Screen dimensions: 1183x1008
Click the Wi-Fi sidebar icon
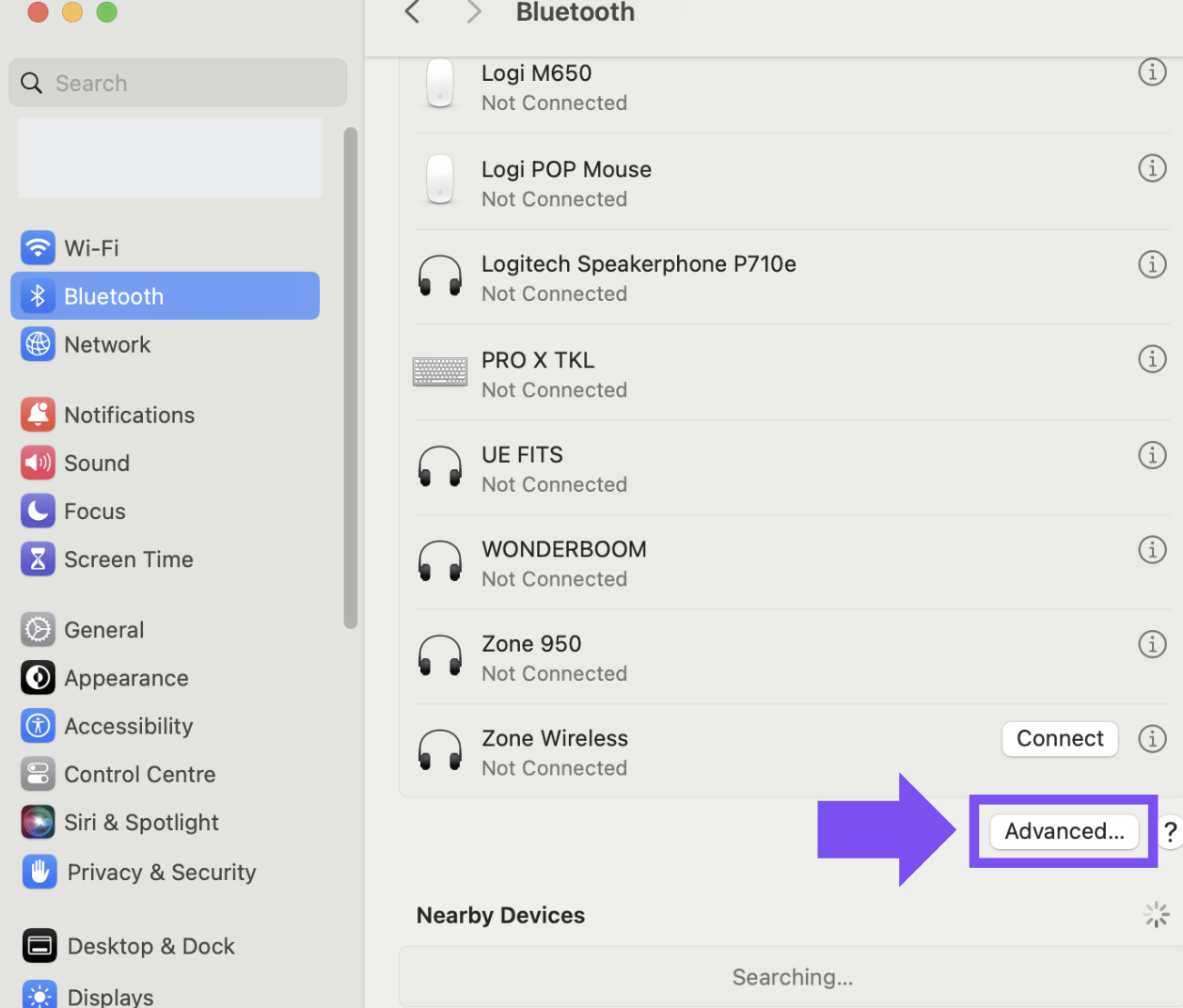pyautogui.click(x=38, y=248)
